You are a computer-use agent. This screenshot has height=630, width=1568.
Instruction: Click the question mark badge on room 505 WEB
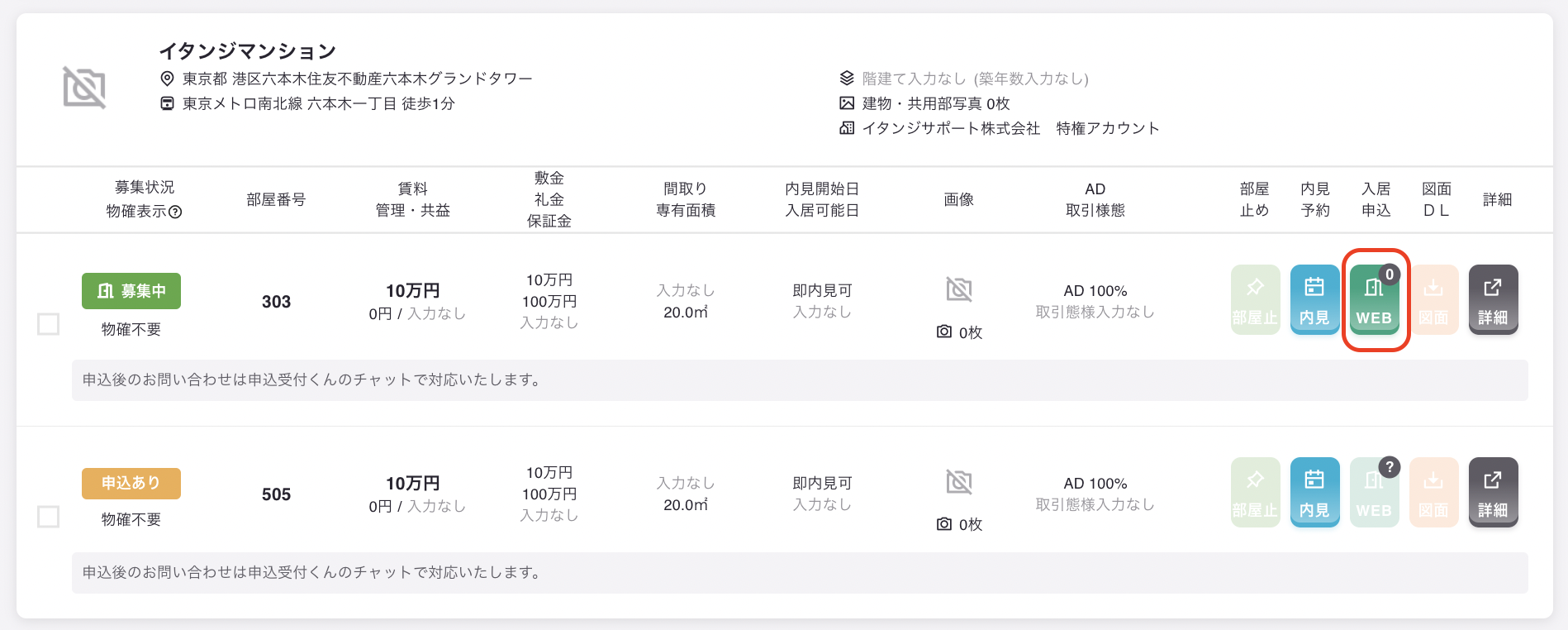1390,467
